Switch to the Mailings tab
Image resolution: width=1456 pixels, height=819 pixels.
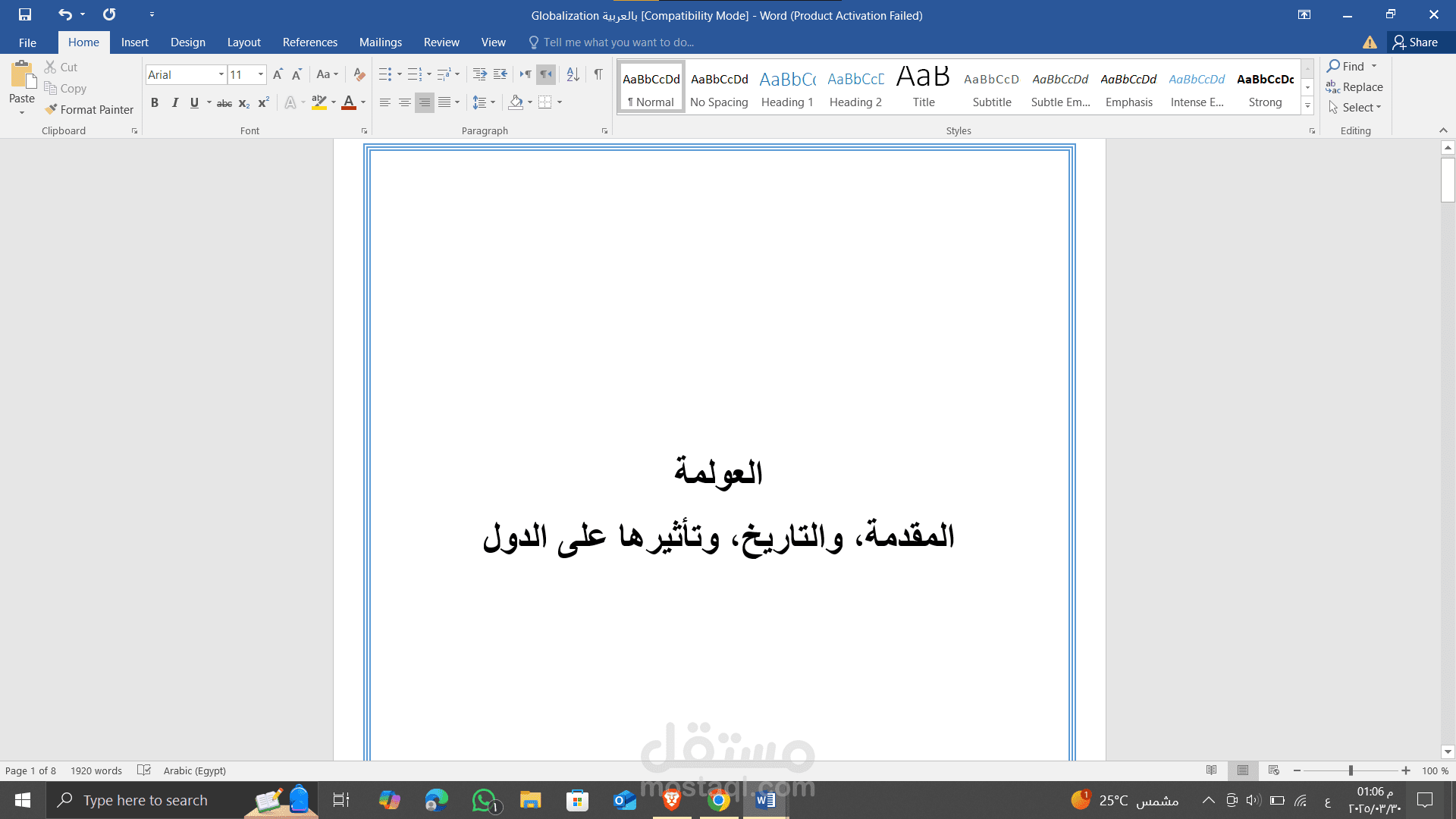point(381,42)
